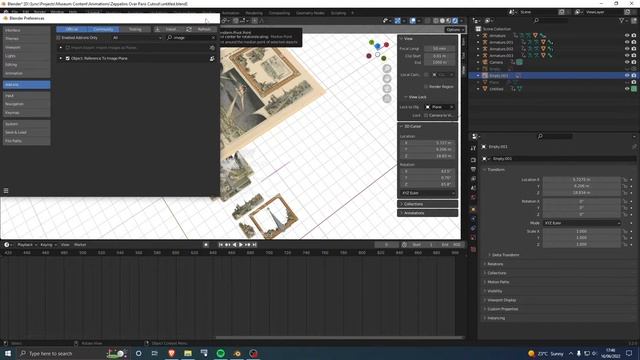Enable the Render Region checkbox
This screenshot has width=640, height=360.
[x=426, y=87]
